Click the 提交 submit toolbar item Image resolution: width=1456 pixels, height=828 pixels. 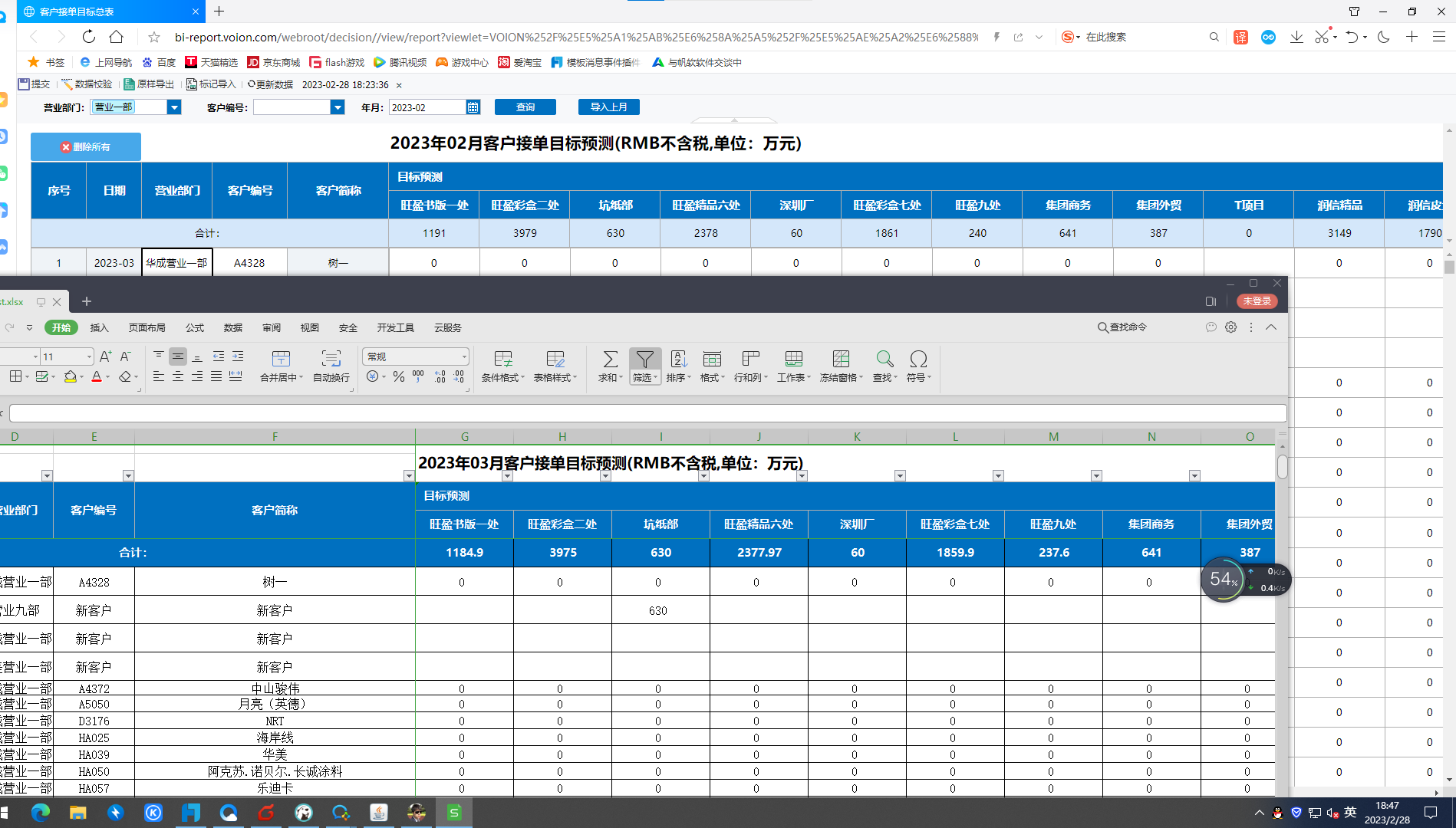tap(34, 84)
